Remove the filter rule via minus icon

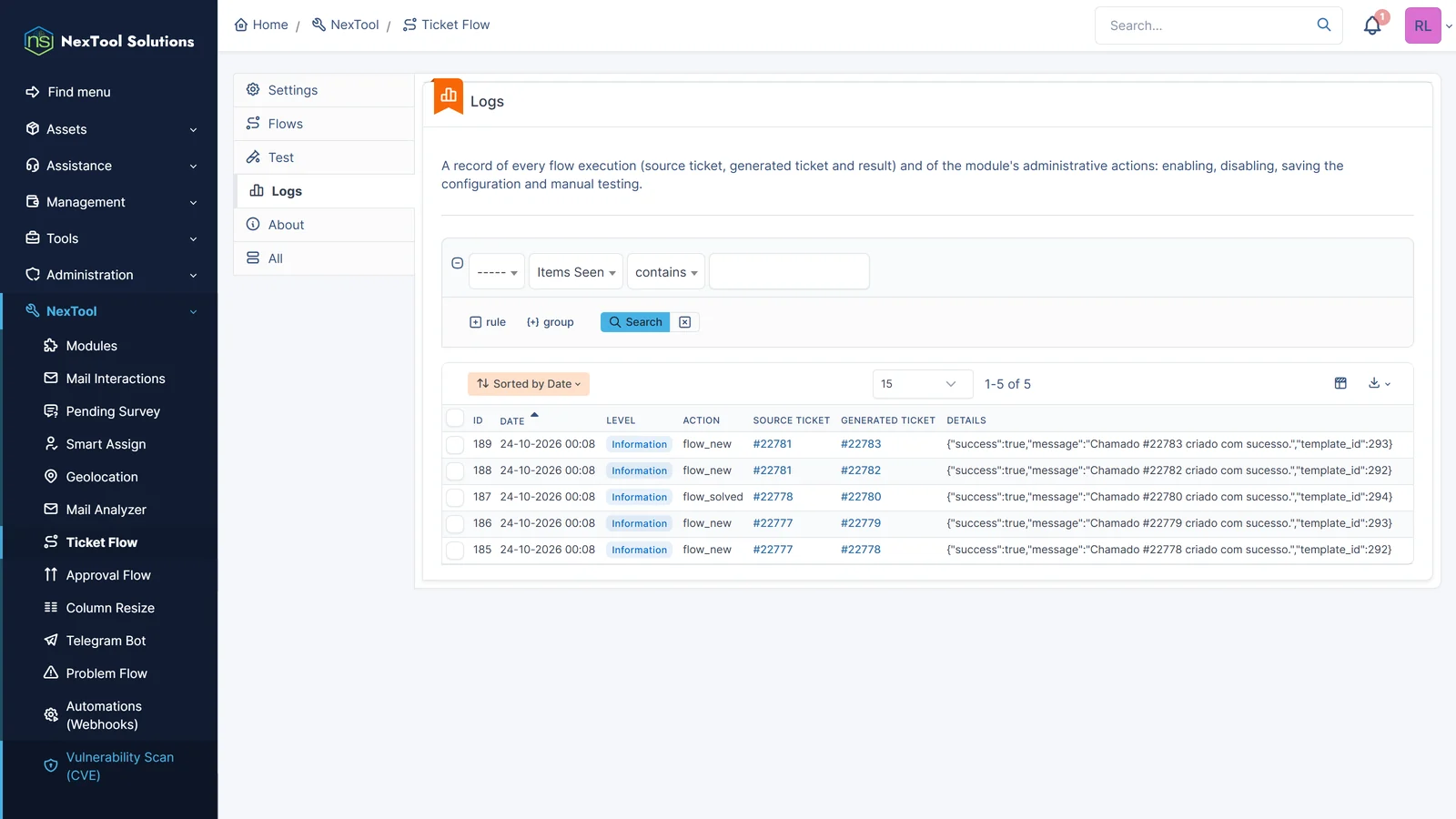coord(458,263)
